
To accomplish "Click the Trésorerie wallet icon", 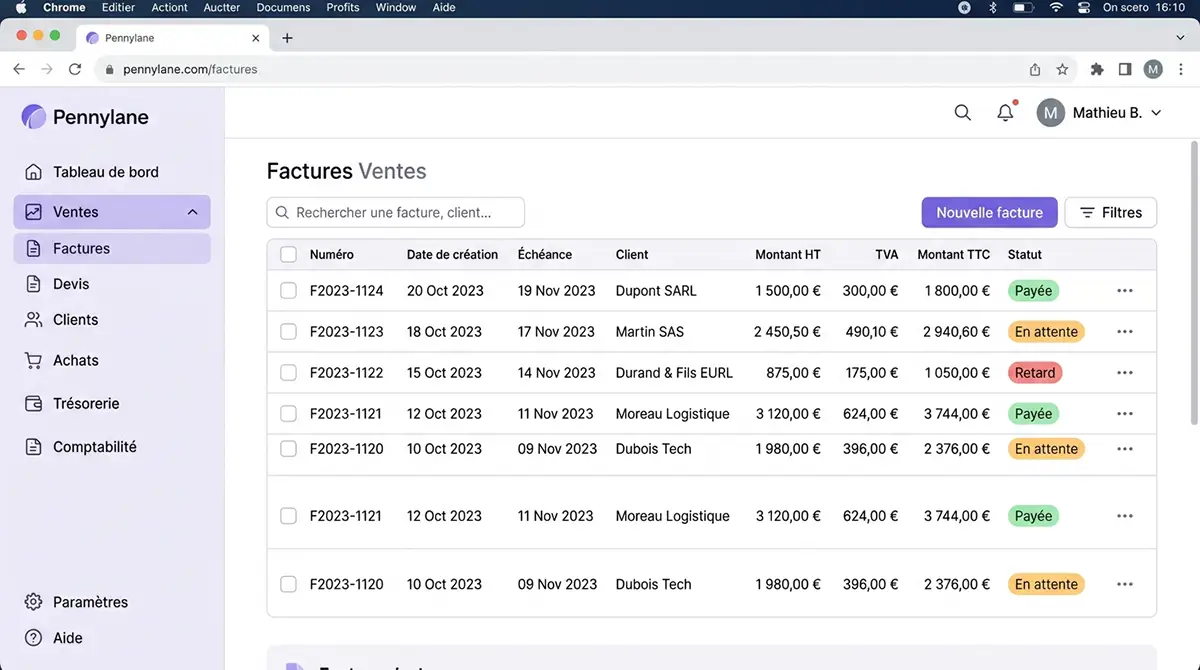I will [x=34, y=404].
